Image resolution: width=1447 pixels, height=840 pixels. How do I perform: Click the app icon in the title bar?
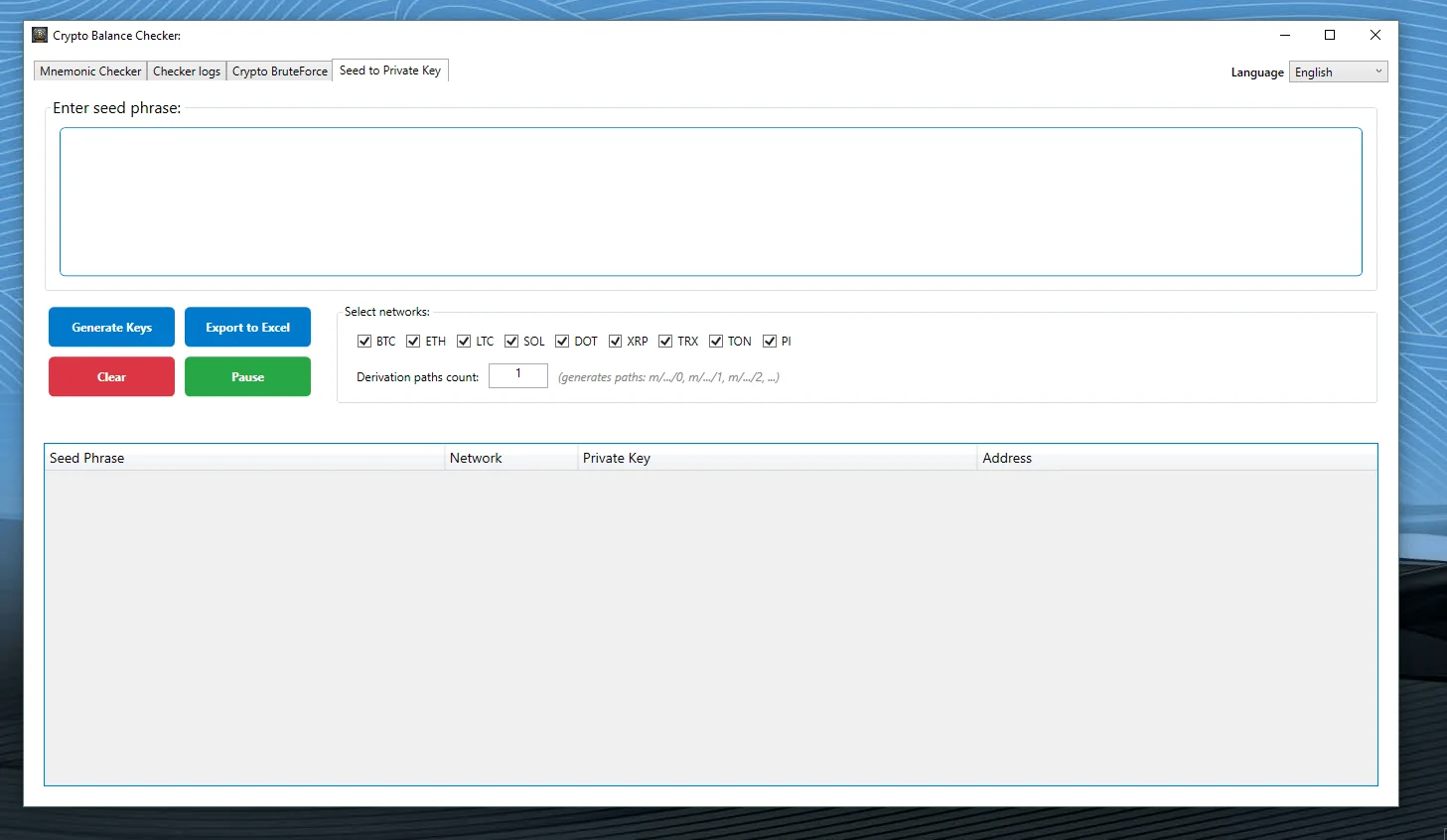[x=40, y=35]
